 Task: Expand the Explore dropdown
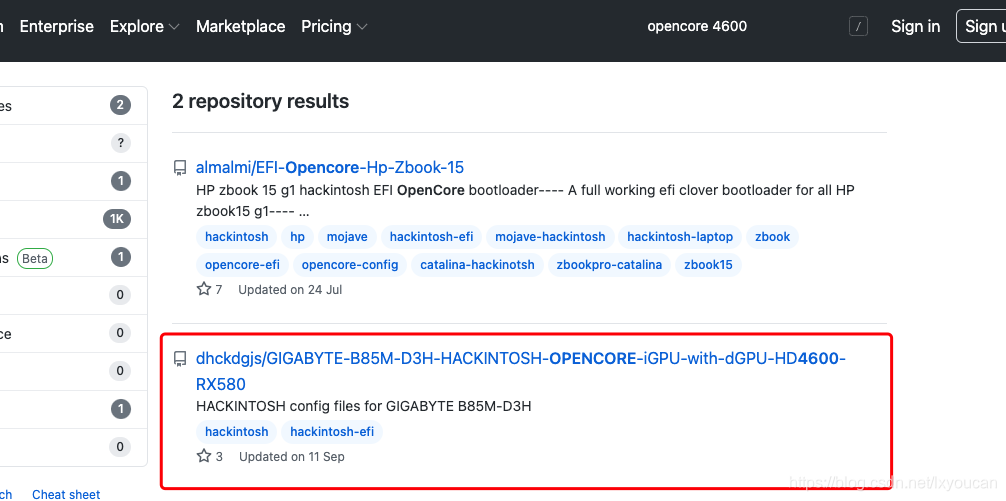[x=144, y=26]
